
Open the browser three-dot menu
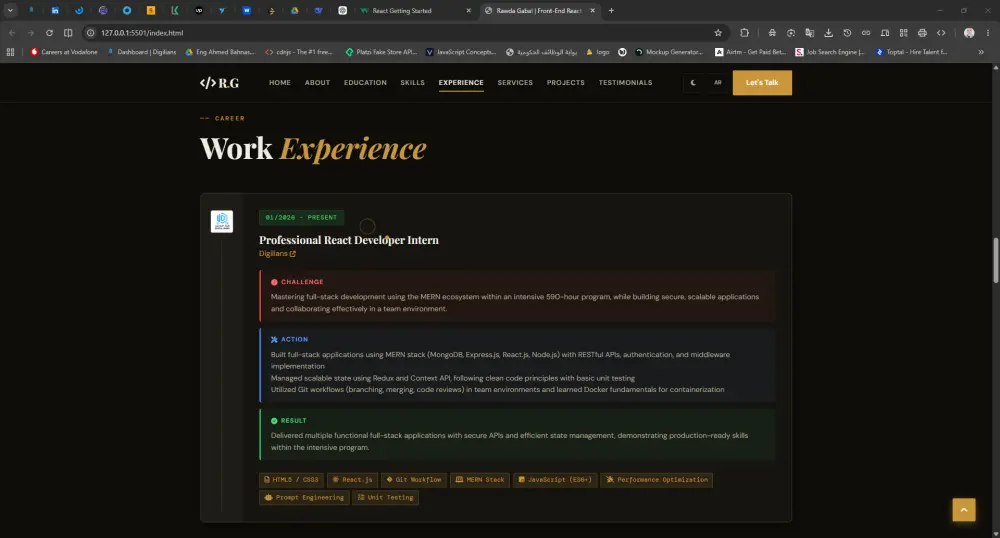pos(988,33)
